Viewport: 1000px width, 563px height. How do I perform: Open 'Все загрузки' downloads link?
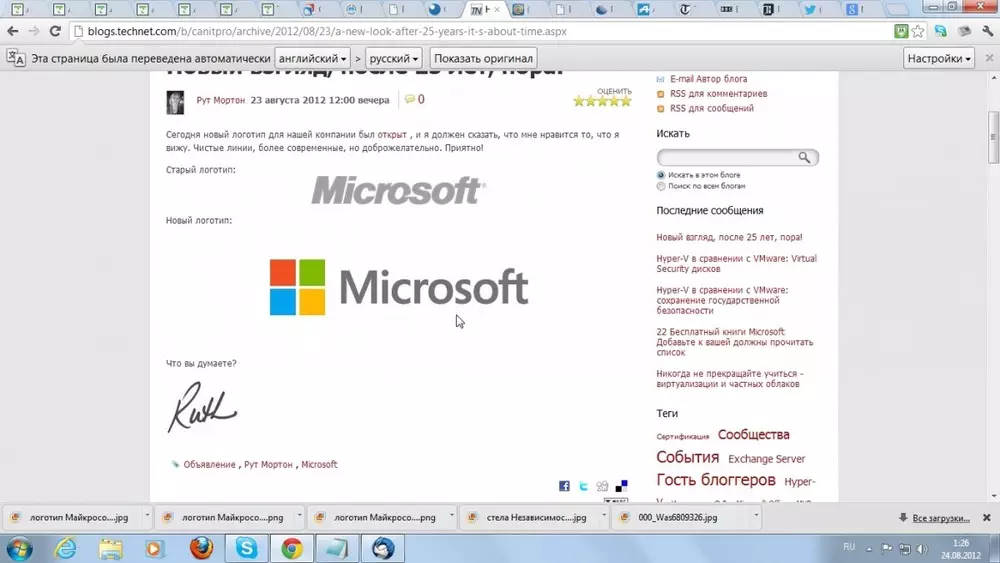tap(941, 518)
